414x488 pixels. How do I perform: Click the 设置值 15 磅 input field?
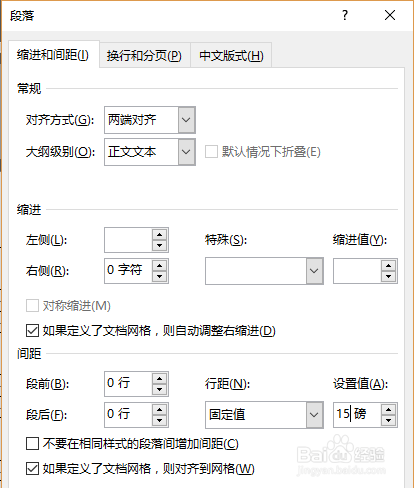coord(357,414)
